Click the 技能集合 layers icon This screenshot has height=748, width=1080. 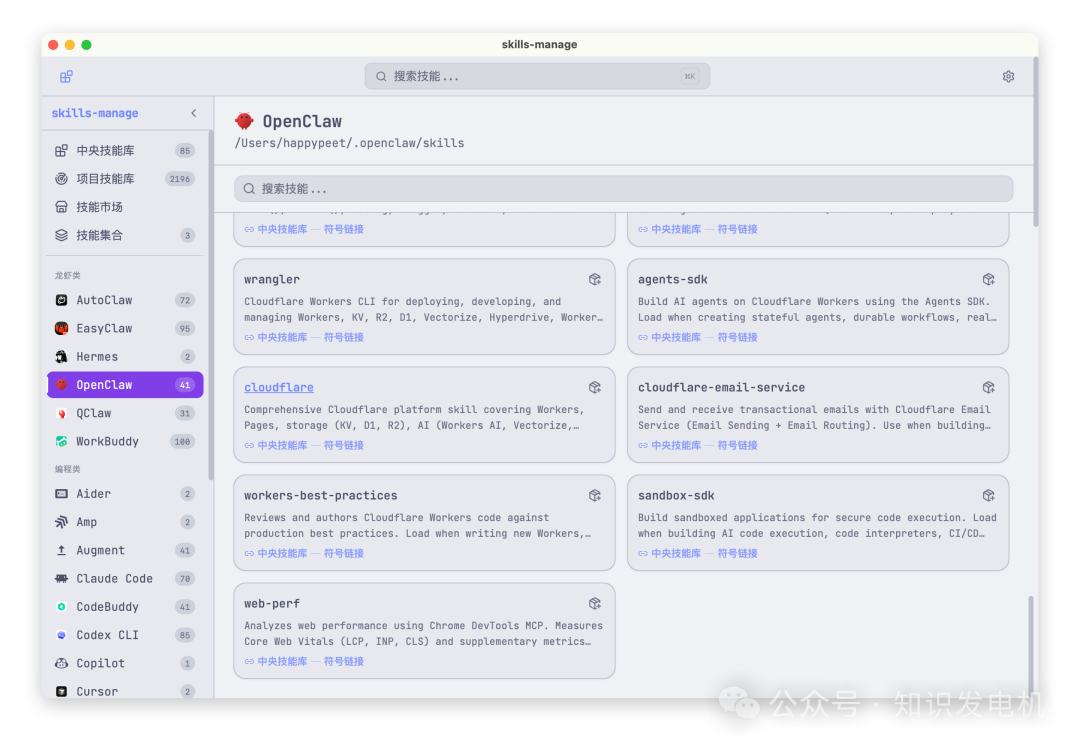coord(61,235)
